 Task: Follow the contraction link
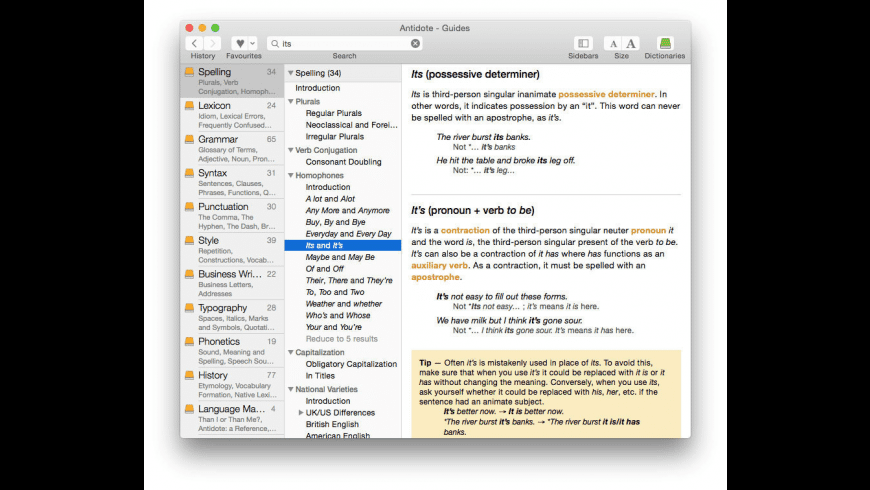click(x=465, y=230)
